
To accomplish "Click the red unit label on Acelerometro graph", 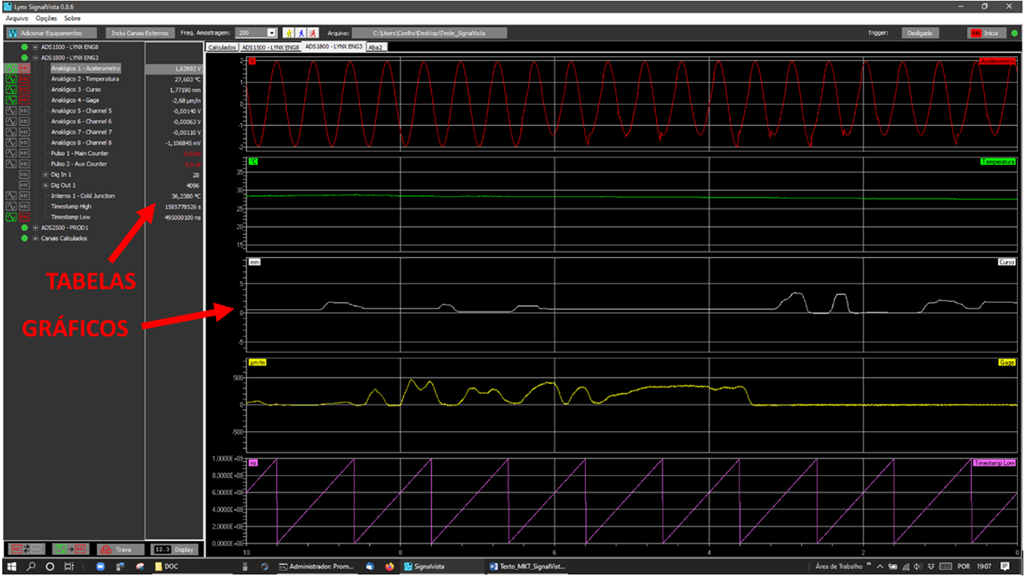I will (251, 61).
